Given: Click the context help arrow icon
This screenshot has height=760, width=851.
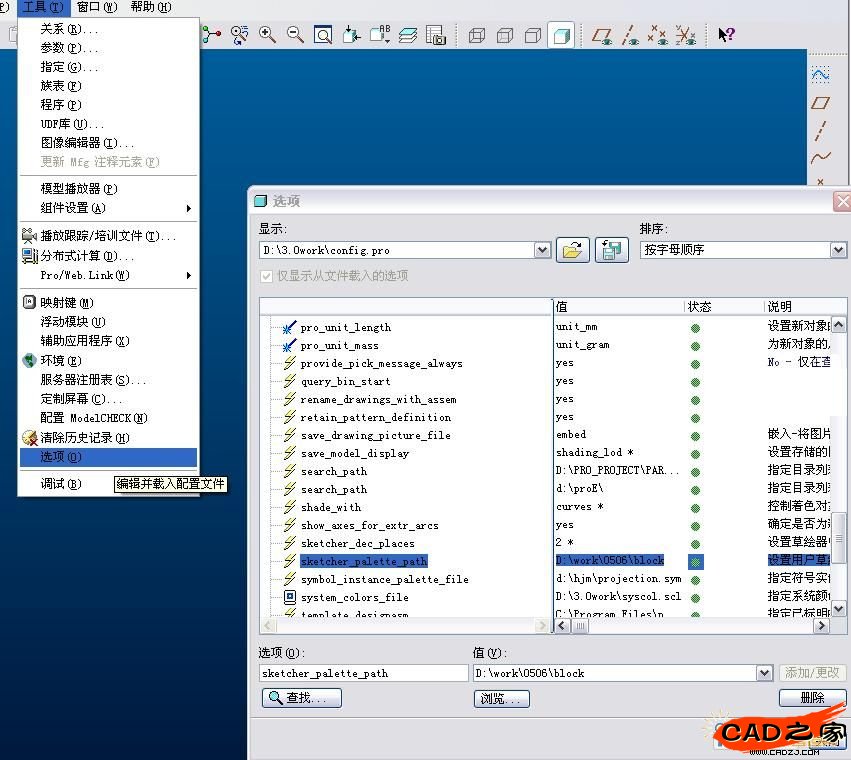Looking at the screenshot, I should point(726,35).
